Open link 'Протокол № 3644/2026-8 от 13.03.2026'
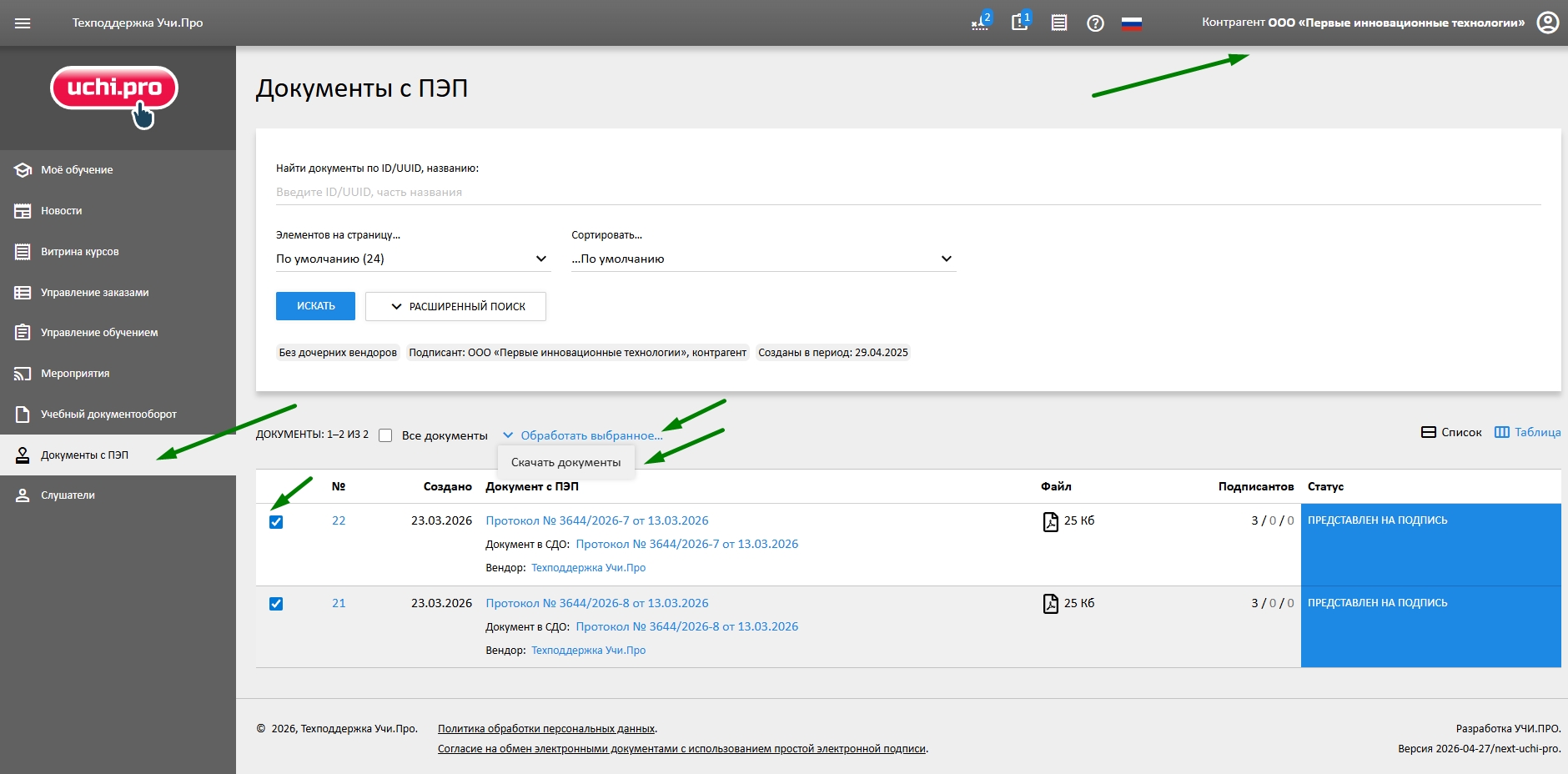The image size is (1568, 774). (596, 603)
